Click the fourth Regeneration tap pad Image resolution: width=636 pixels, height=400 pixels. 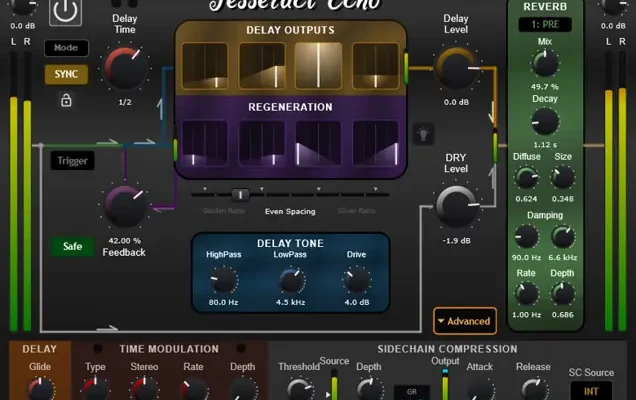pyautogui.click(x=376, y=143)
